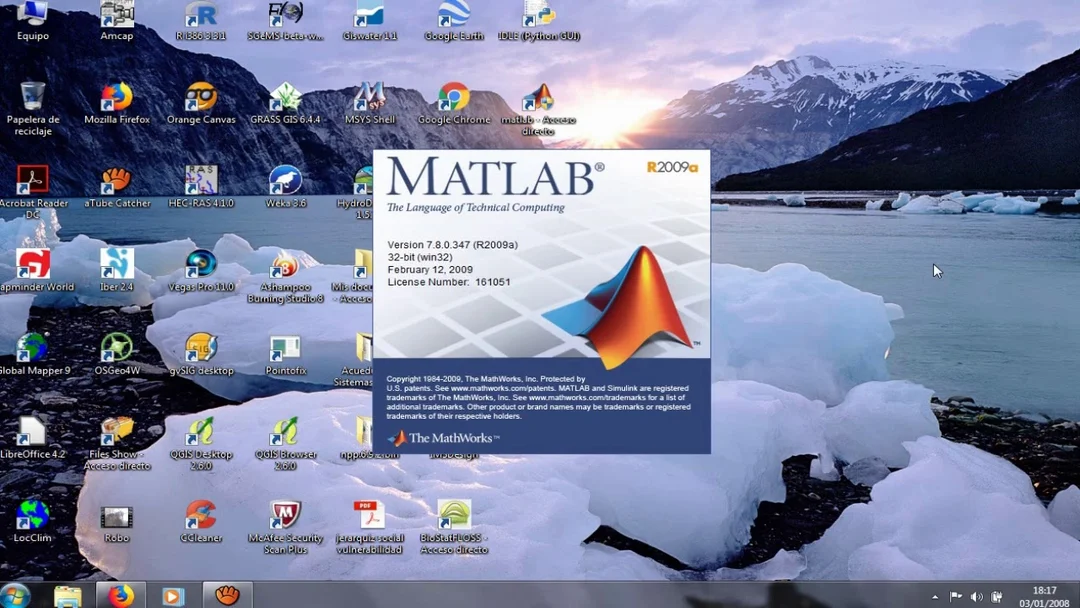
Task: Click 'February 12, 2009' on splash
Action: pos(430,269)
